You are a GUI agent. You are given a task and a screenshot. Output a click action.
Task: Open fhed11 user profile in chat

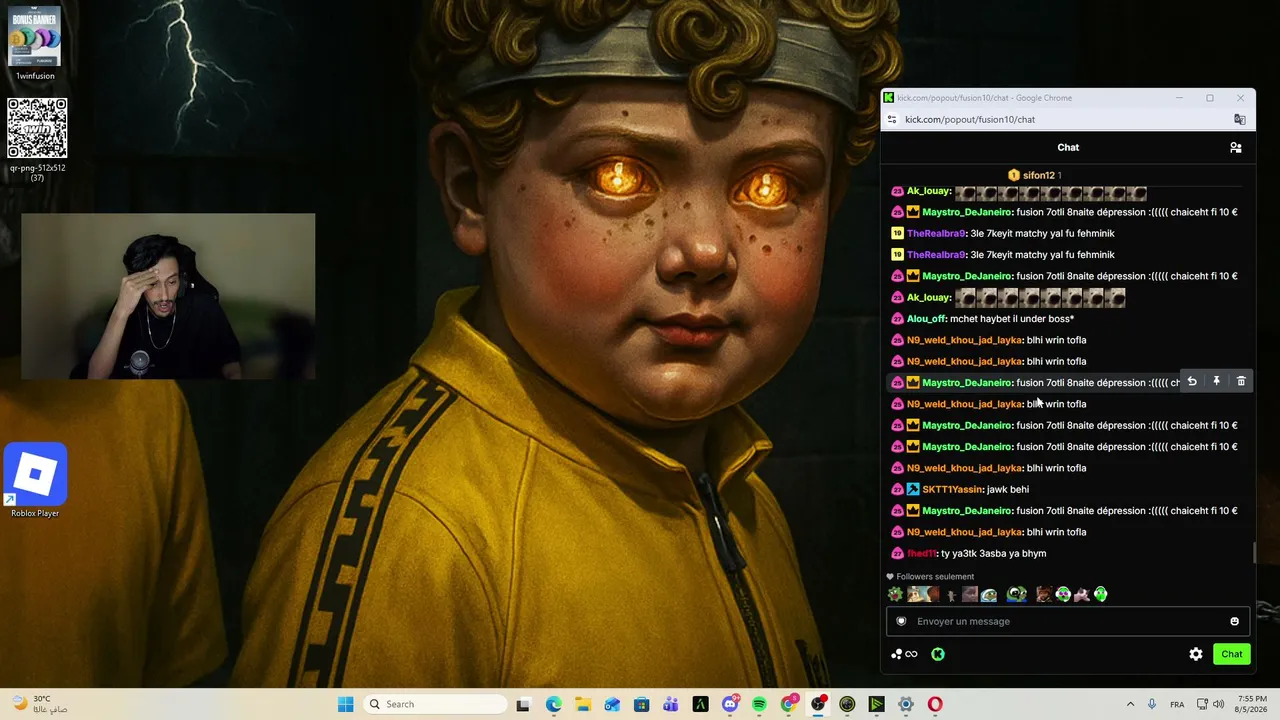tap(921, 553)
